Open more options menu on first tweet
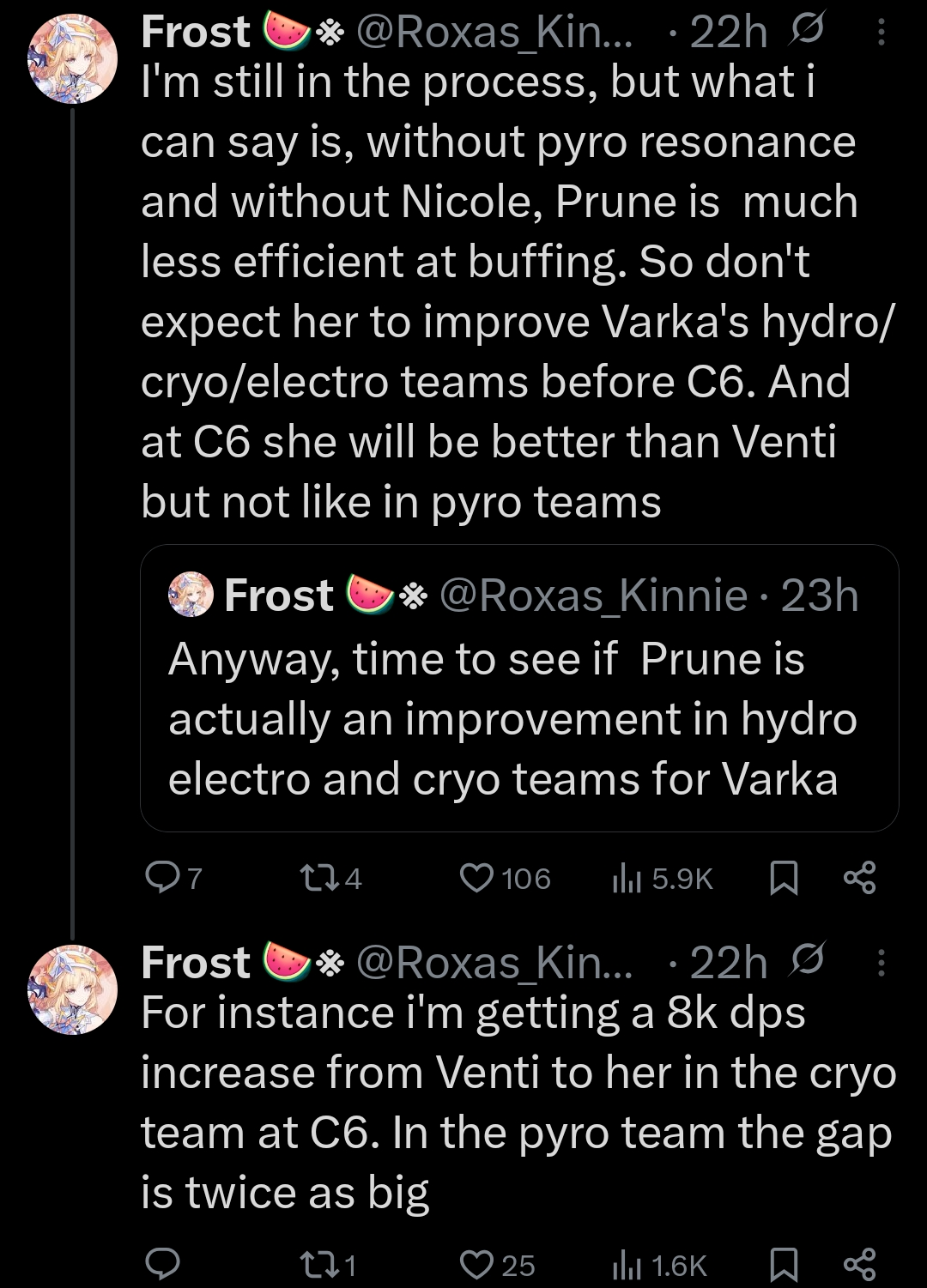The height and width of the screenshot is (1288, 927). 882,33
